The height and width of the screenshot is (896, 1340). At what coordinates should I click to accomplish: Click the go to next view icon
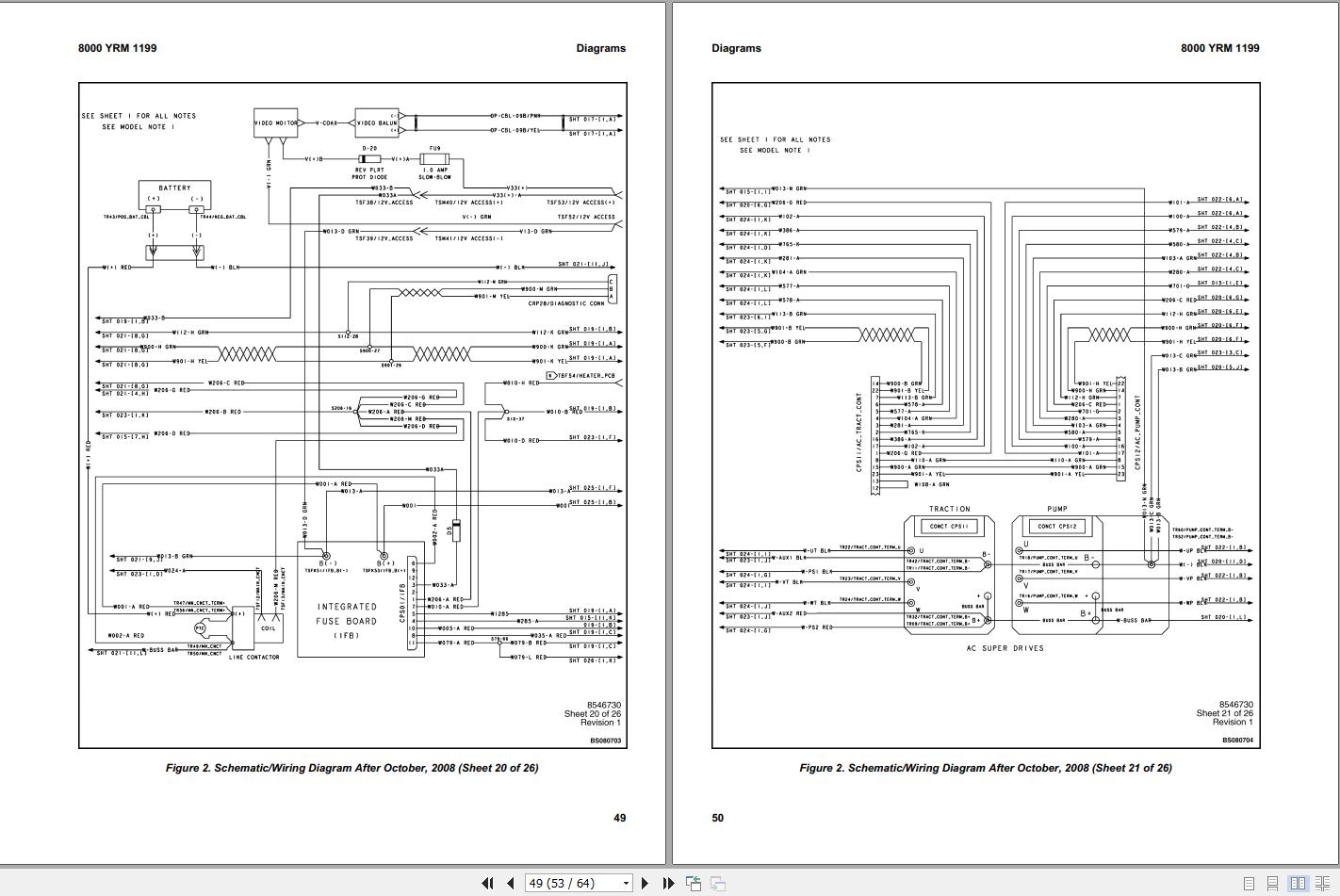point(718,883)
